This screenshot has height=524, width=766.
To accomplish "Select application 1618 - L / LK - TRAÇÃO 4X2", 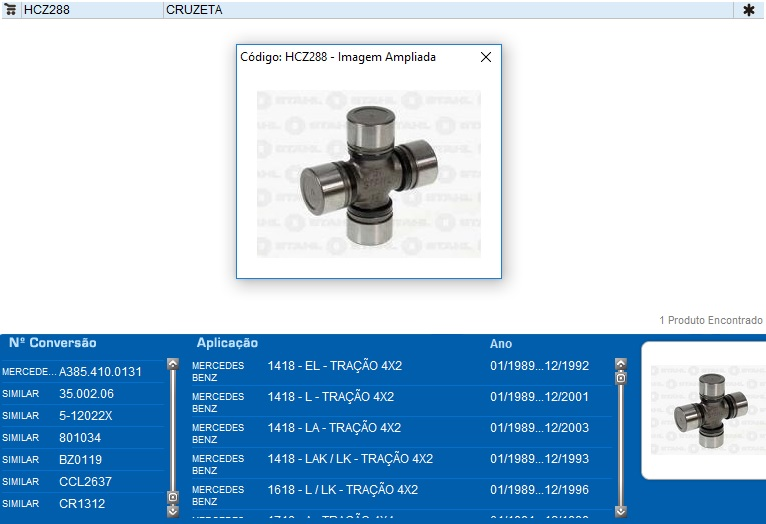I will [x=342, y=490].
